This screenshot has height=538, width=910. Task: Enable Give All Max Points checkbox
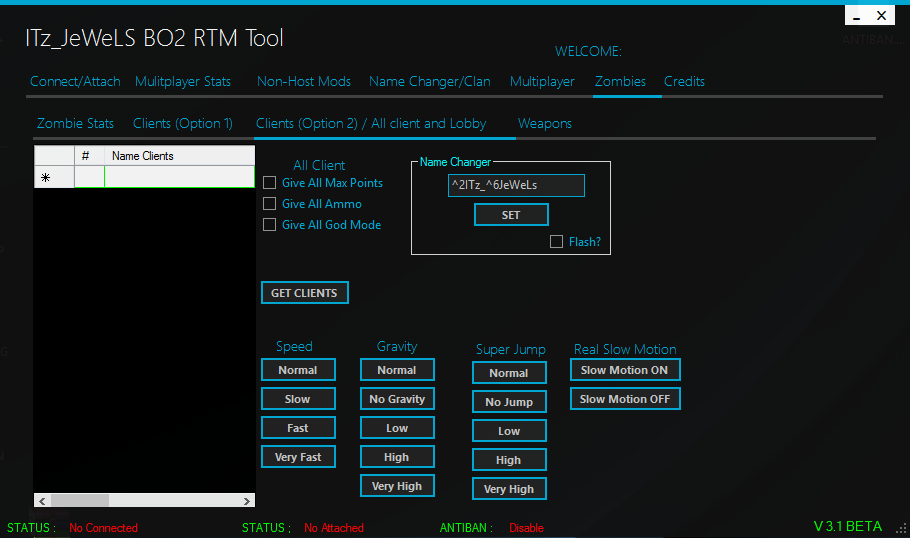269,183
